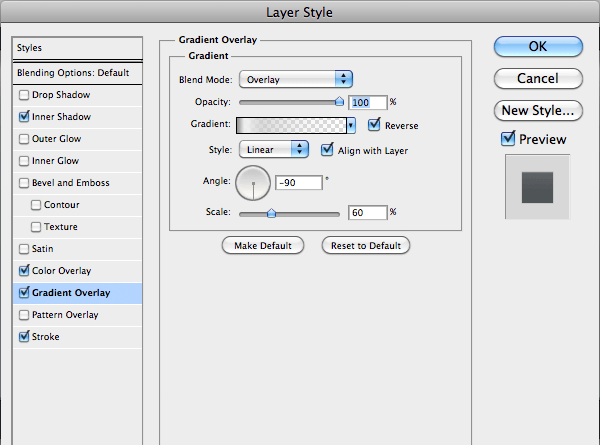Click the Make Default button
The image size is (600, 445).
263,246
